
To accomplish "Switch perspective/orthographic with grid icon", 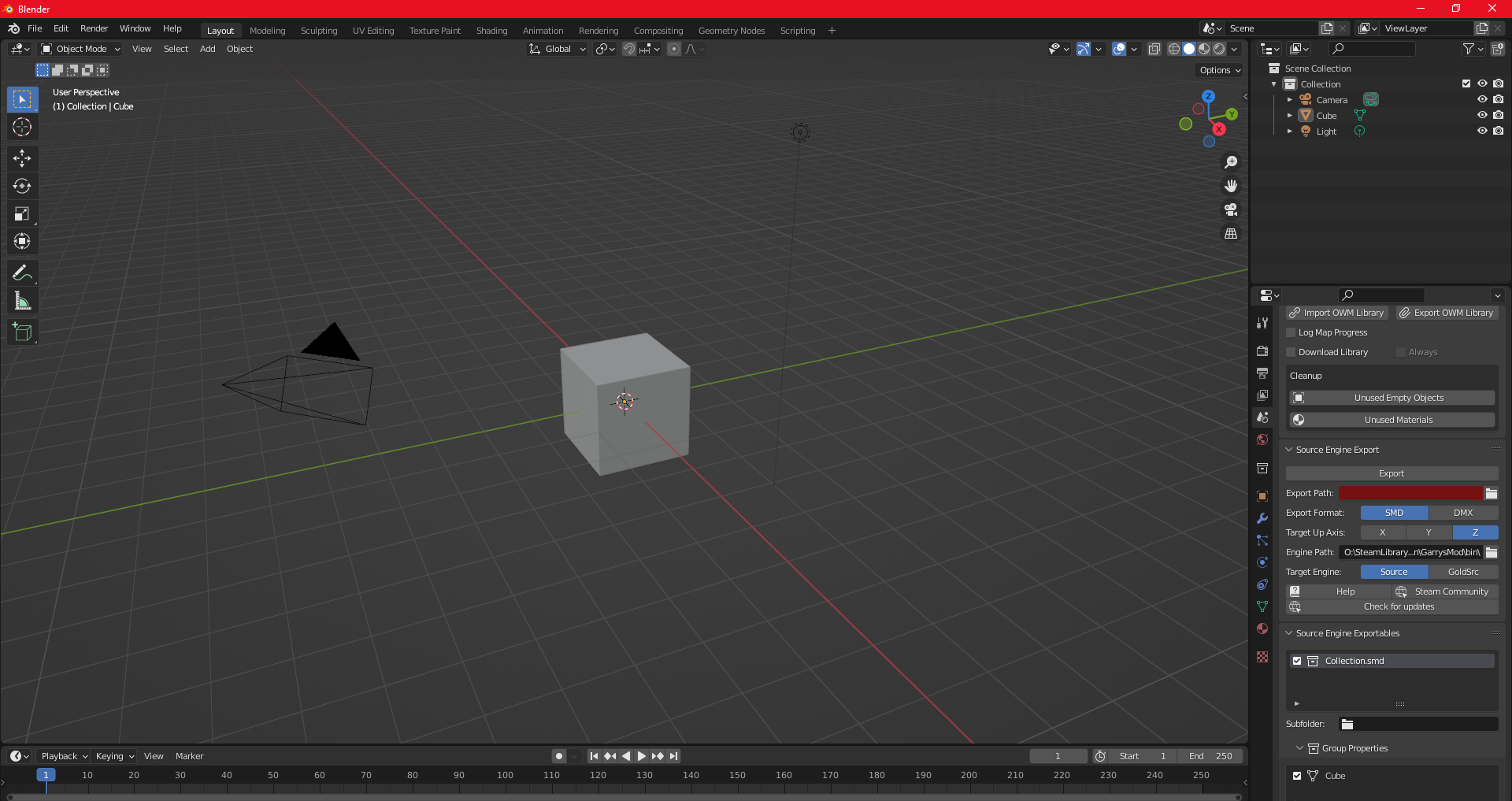I will coord(1231,233).
